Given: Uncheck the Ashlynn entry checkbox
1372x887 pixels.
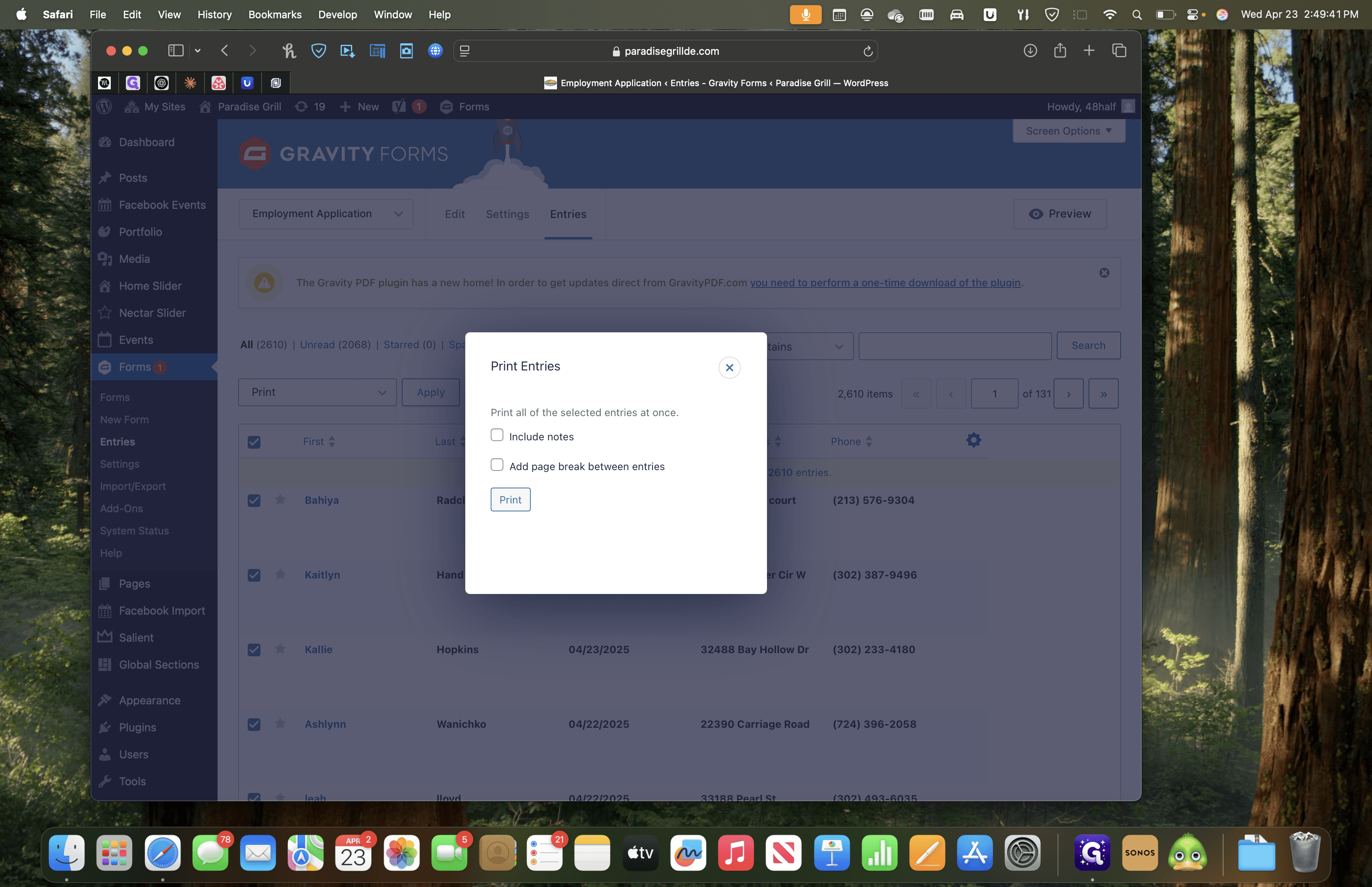Looking at the screenshot, I should click(254, 724).
